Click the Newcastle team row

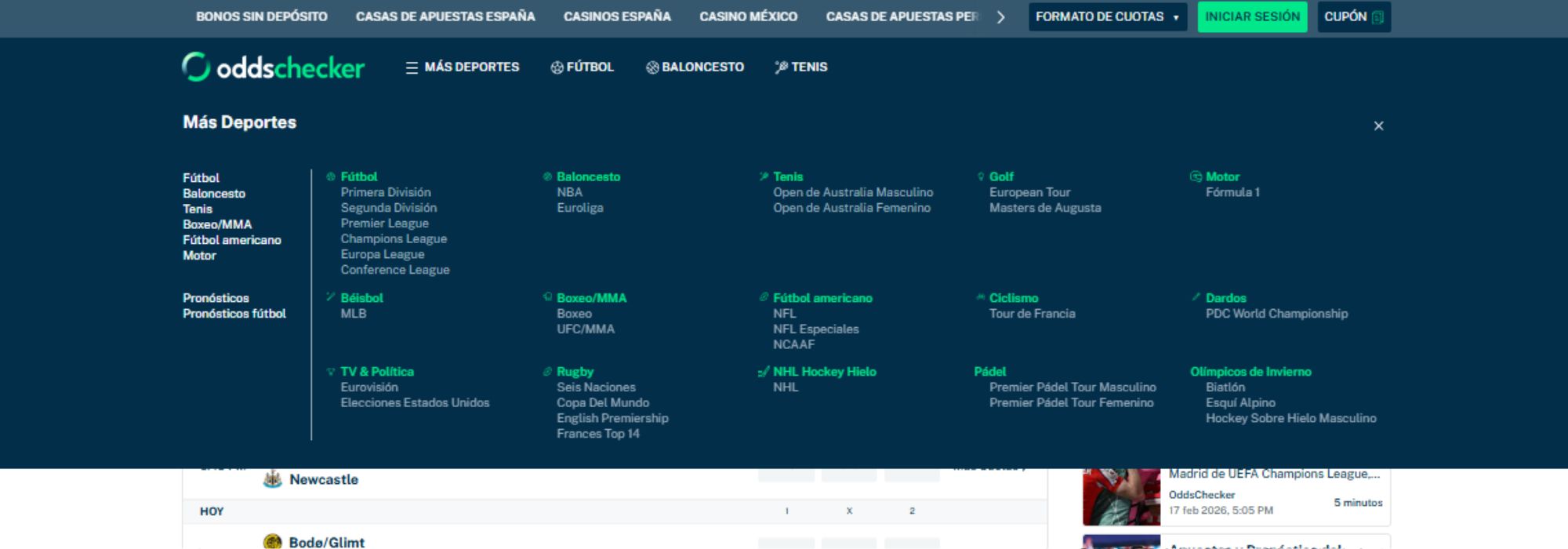coord(324,480)
